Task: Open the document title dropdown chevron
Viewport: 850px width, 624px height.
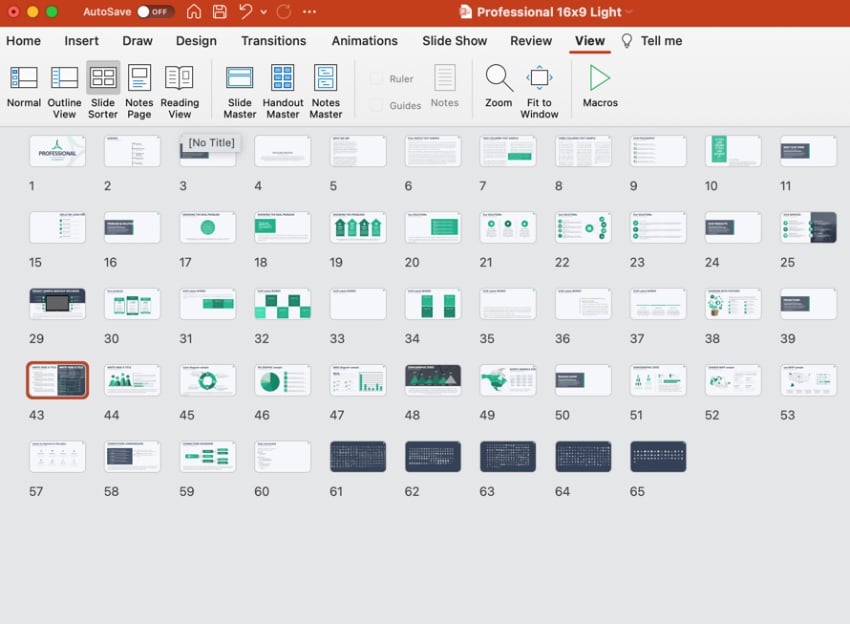Action: click(x=629, y=12)
